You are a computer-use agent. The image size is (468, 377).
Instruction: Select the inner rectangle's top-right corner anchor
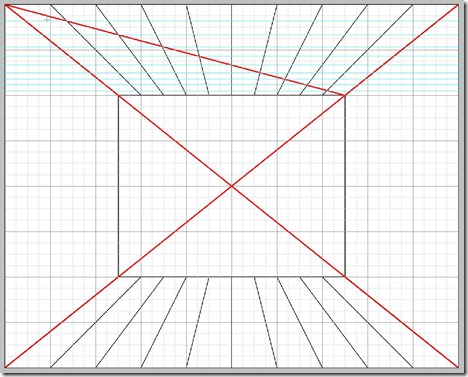pos(345,96)
